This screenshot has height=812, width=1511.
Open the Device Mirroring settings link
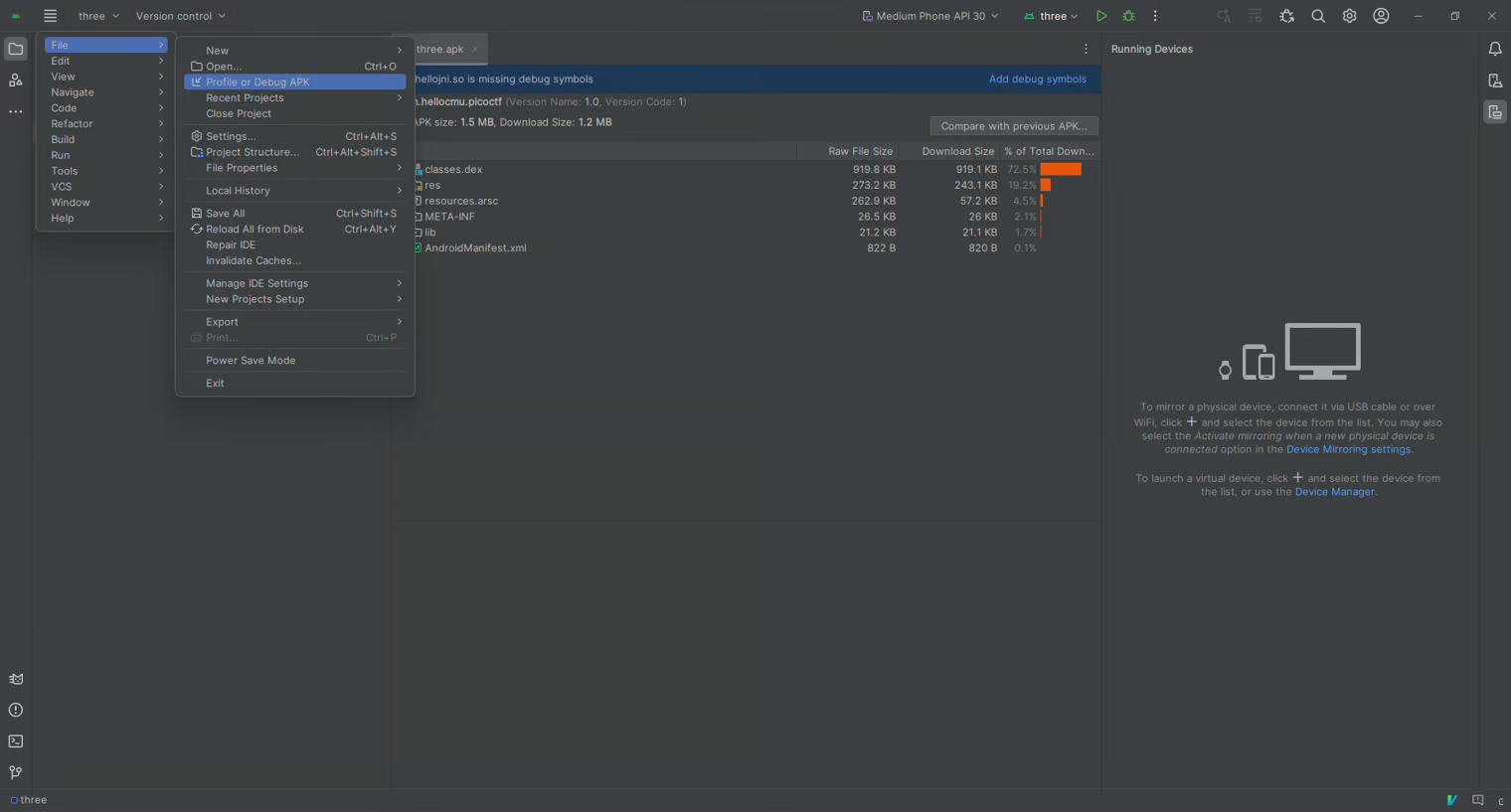(x=1348, y=449)
